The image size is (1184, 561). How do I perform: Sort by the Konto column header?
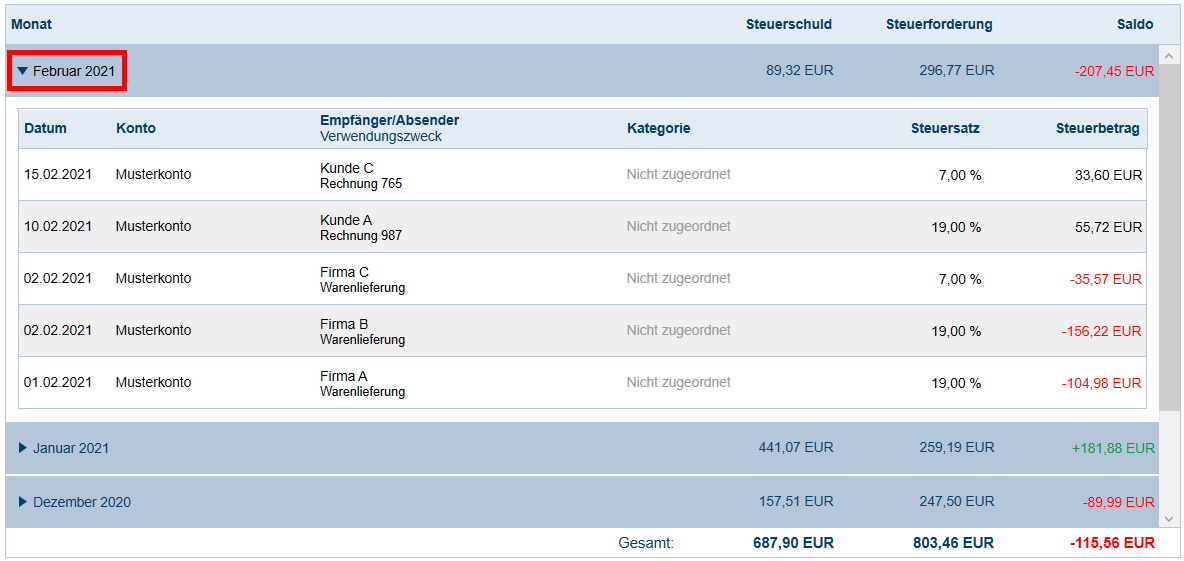pos(136,128)
